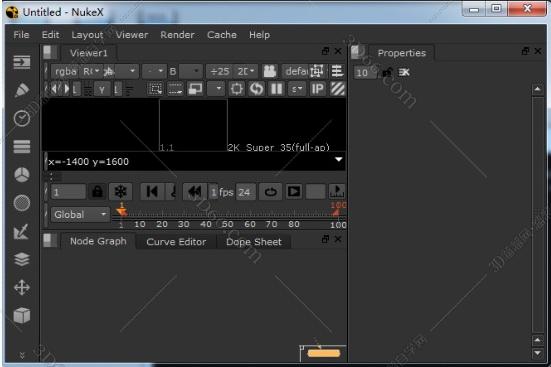Screen dimensions: 551x367
Task: Click the snowflake freeze icon
Action: (x=121, y=192)
